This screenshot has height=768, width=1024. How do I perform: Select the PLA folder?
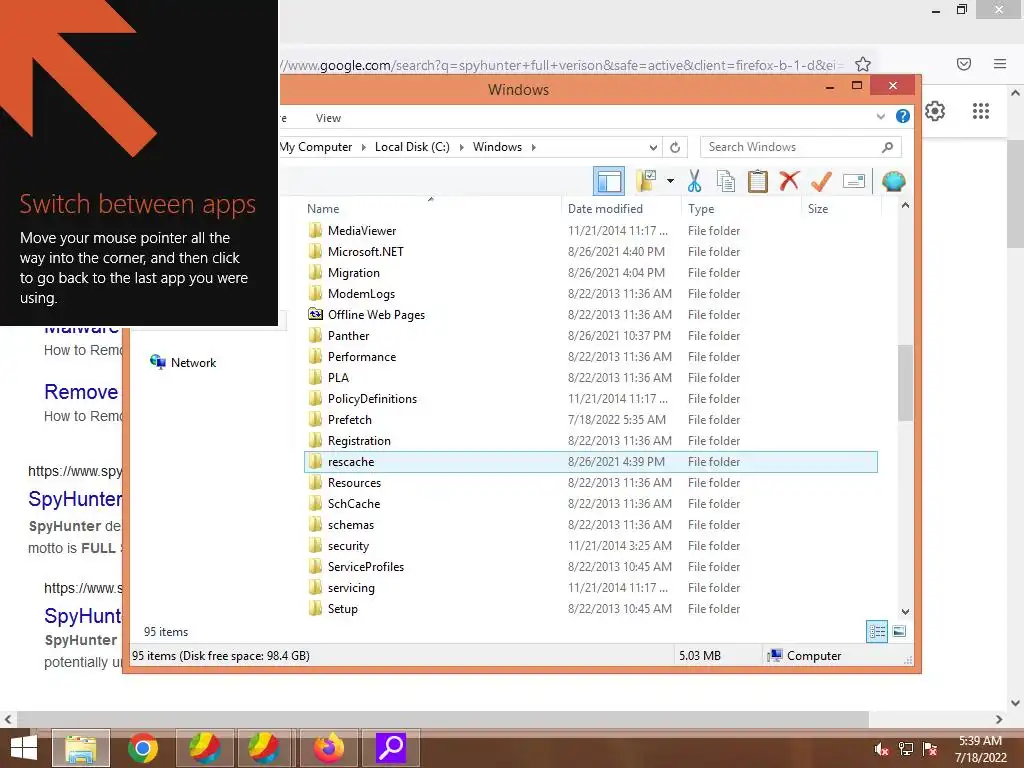[x=338, y=377]
